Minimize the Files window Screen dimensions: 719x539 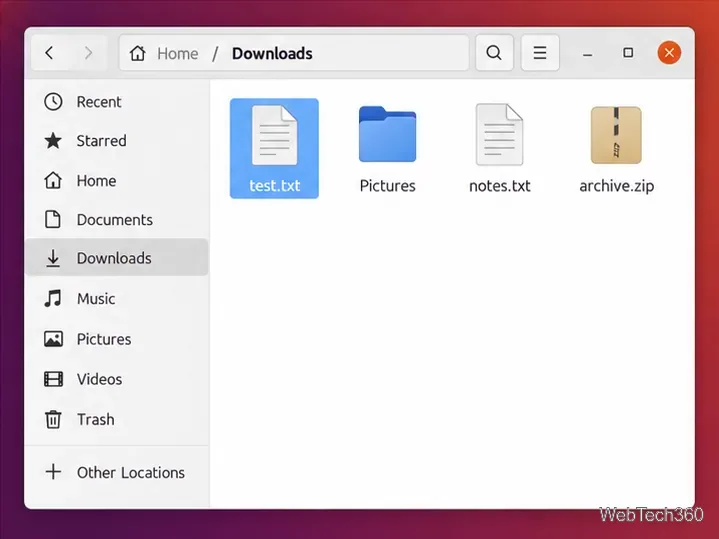587,54
